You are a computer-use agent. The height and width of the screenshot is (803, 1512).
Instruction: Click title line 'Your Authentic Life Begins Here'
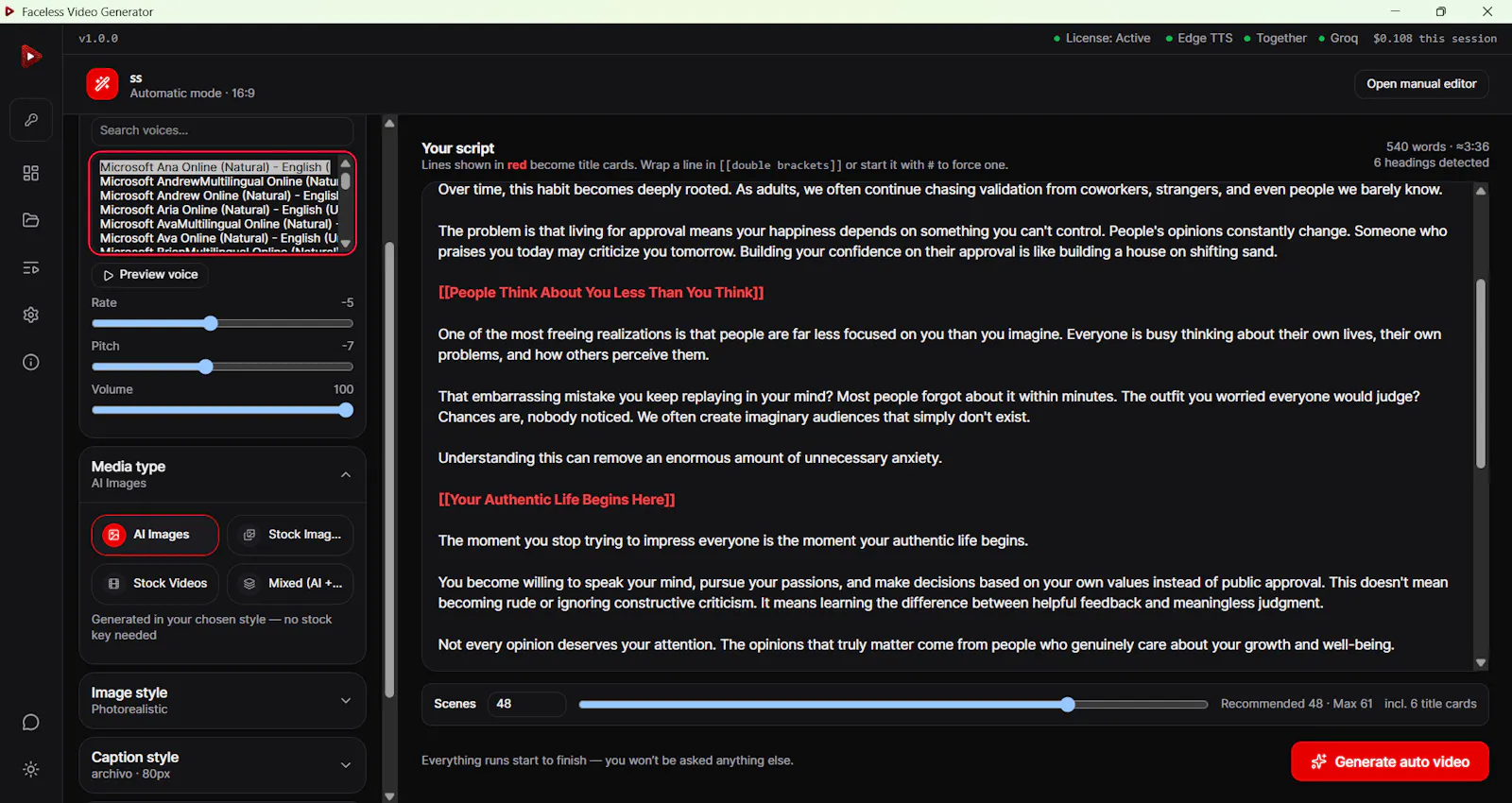[x=557, y=500]
